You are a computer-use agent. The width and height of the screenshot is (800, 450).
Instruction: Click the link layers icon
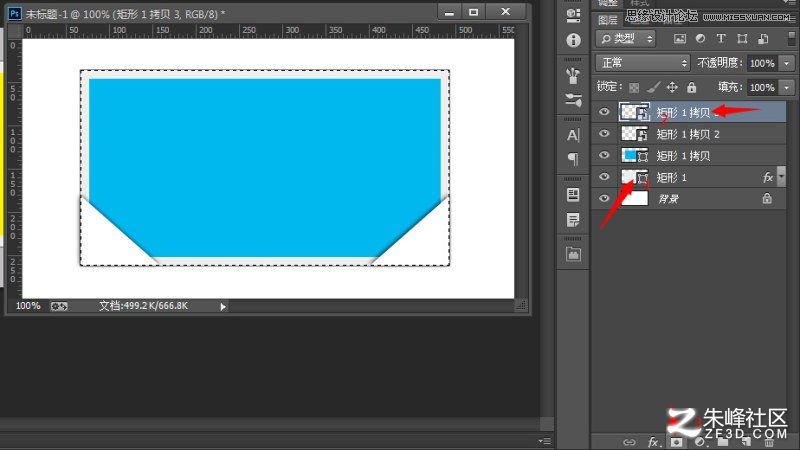point(629,442)
